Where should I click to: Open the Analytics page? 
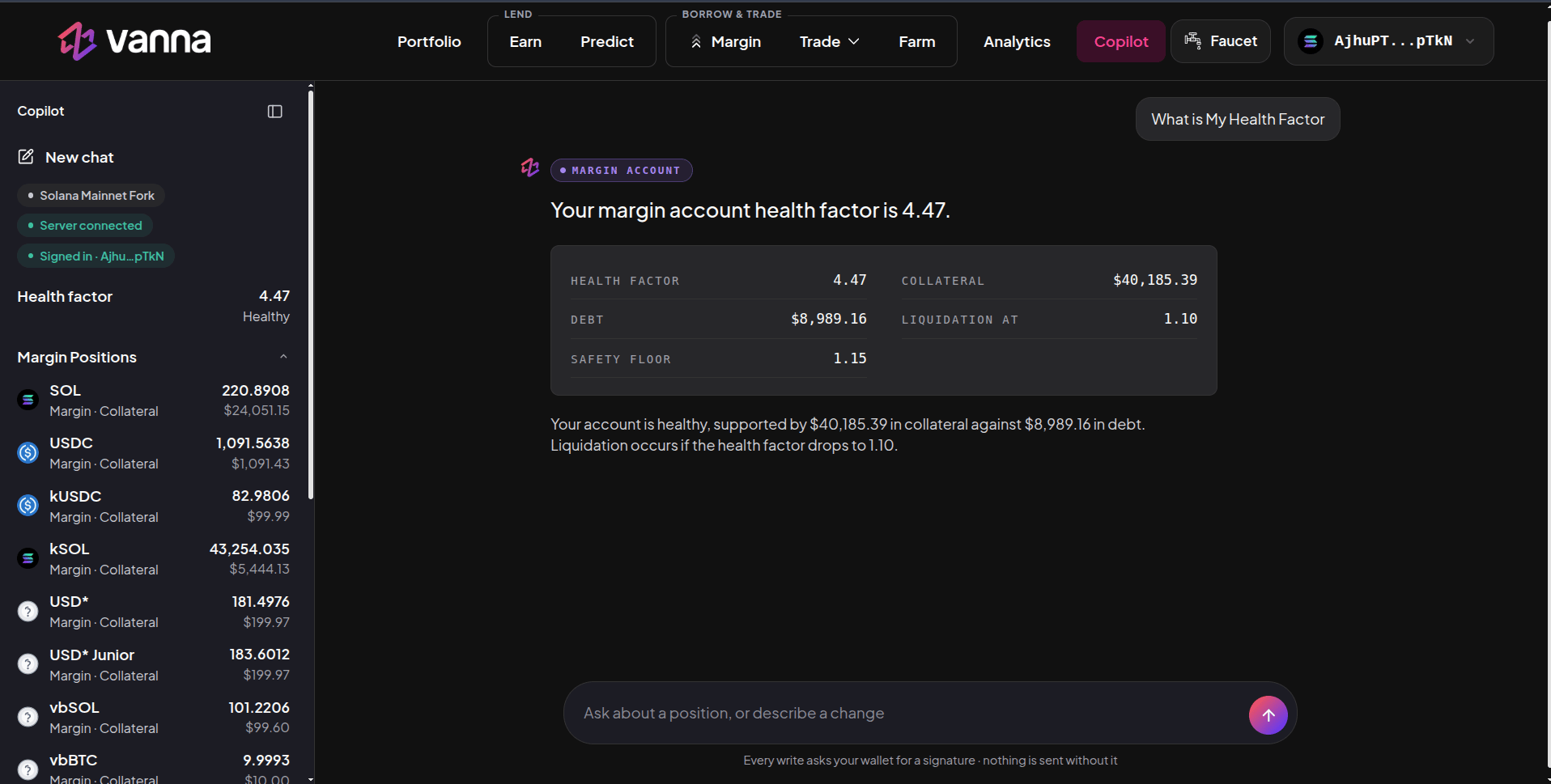(1017, 41)
